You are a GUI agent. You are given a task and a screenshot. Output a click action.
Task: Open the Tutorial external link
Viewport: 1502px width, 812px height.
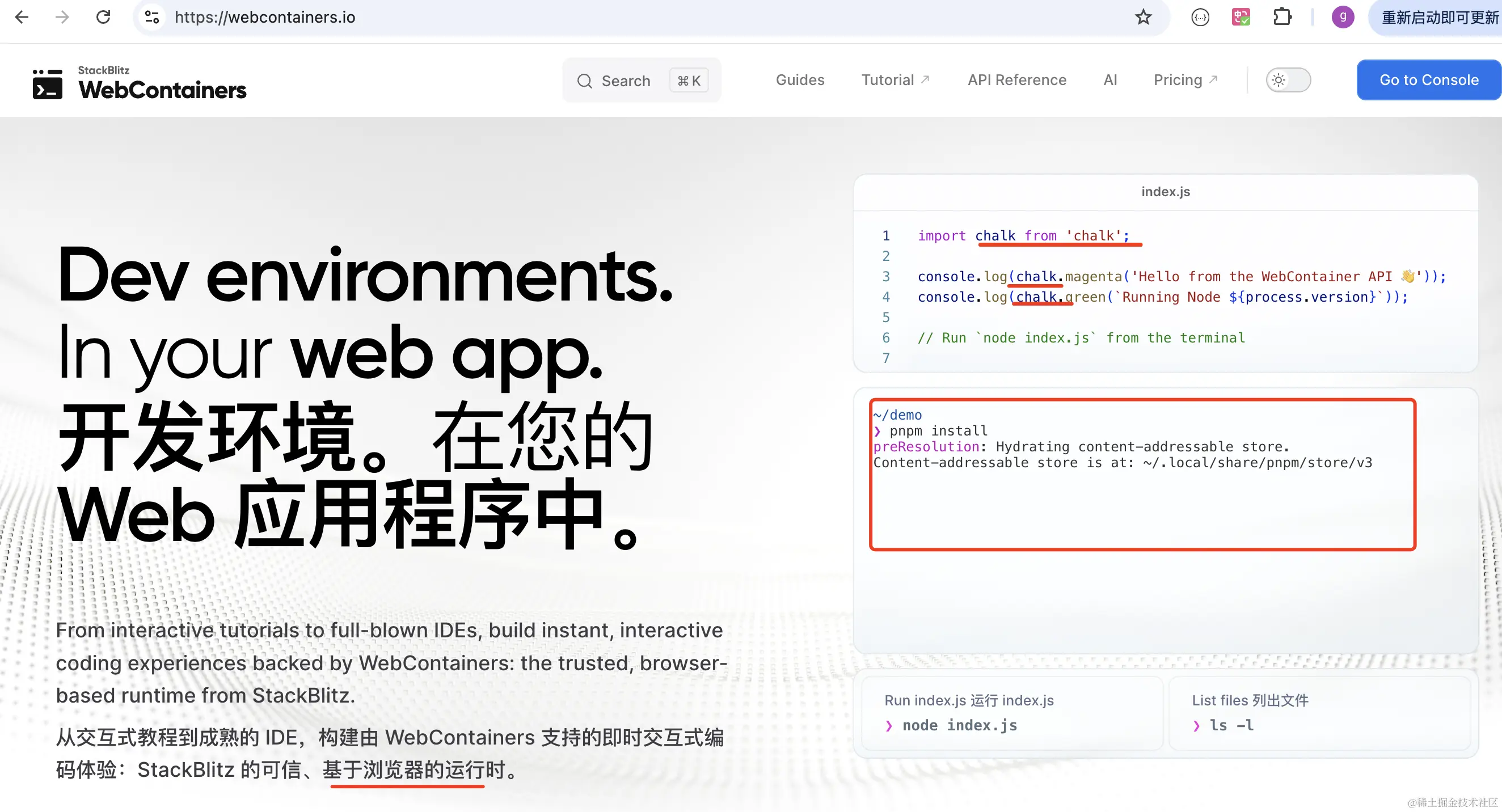tap(896, 80)
